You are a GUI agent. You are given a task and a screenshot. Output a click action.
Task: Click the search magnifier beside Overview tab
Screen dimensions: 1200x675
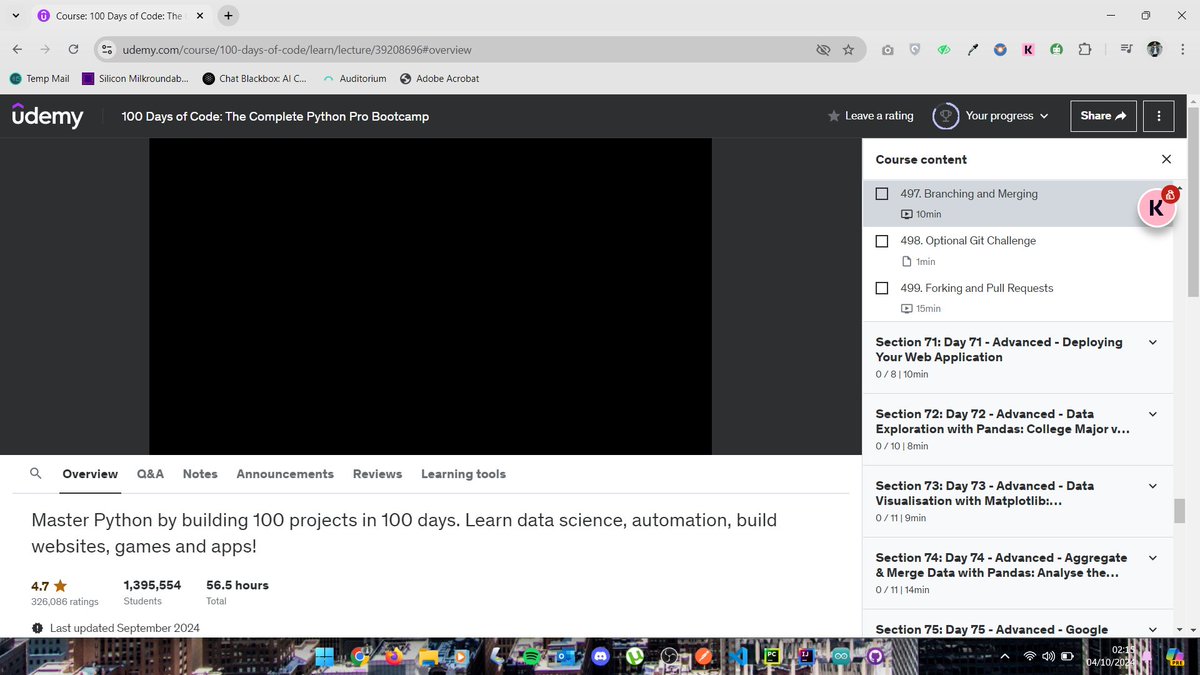point(36,474)
